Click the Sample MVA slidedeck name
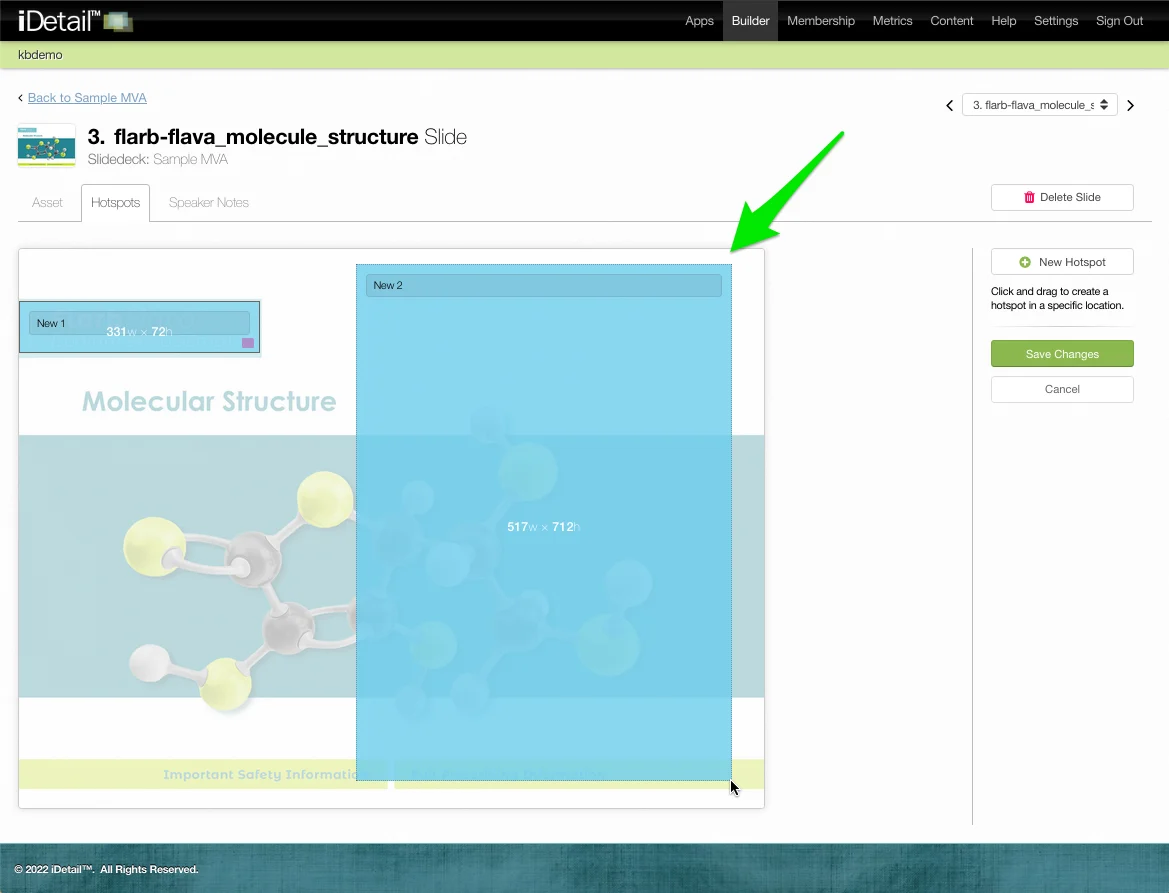The width and height of the screenshot is (1169, 893). (190, 160)
